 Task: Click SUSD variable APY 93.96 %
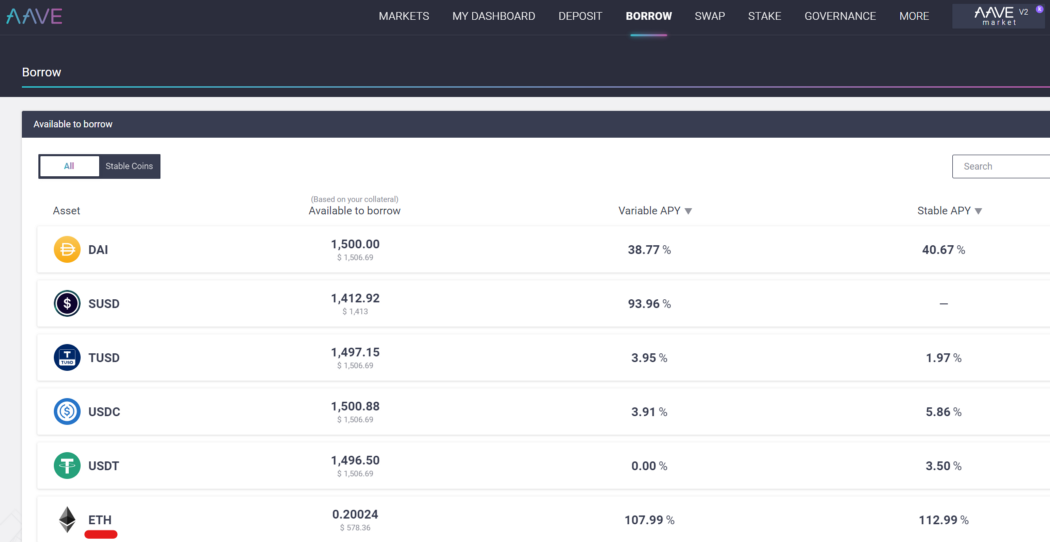[650, 303]
